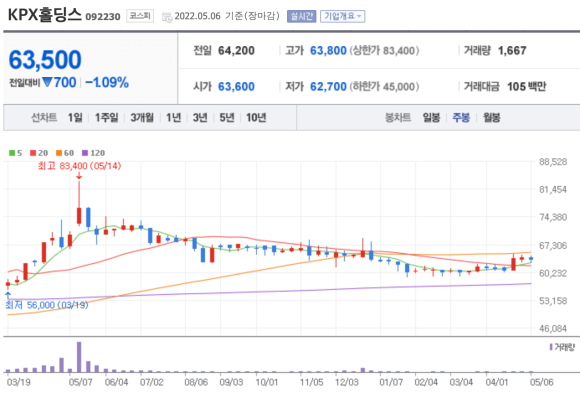Click the 거래대금 value 105 백만
This screenshot has height=393, width=580.
pyautogui.click(x=526, y=87)
